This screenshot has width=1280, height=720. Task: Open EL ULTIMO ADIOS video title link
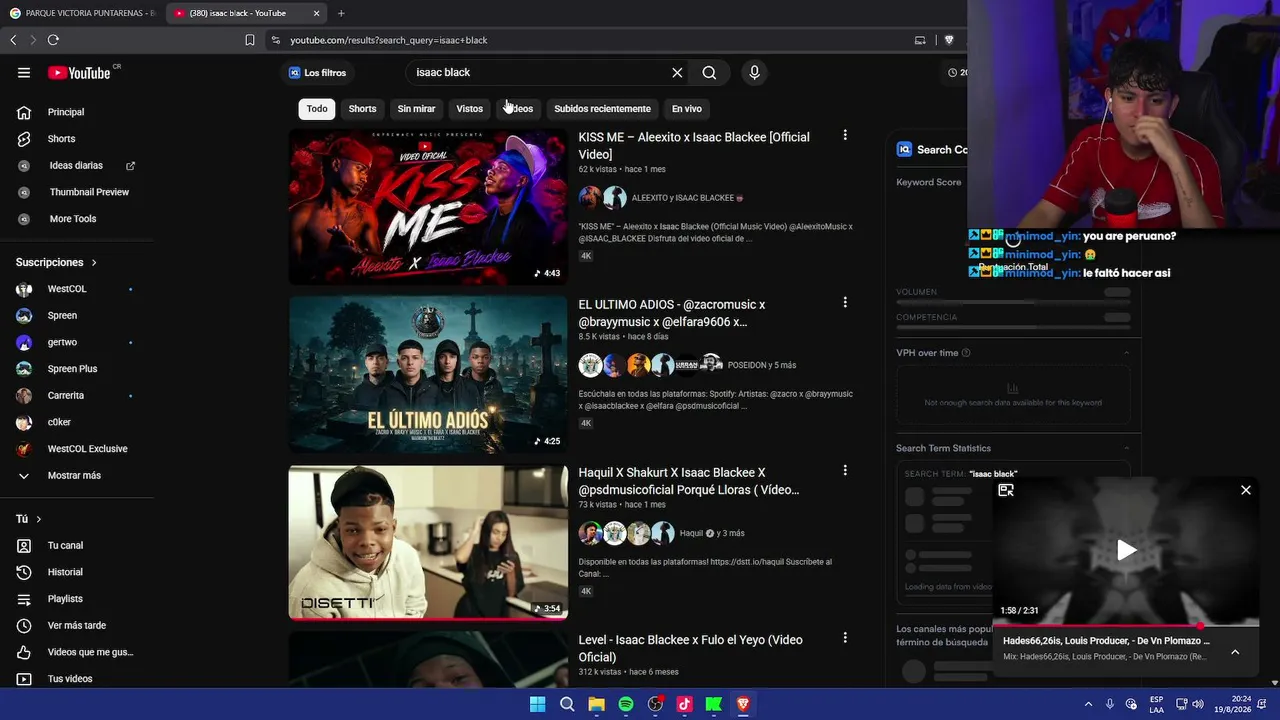click(672, 313)
